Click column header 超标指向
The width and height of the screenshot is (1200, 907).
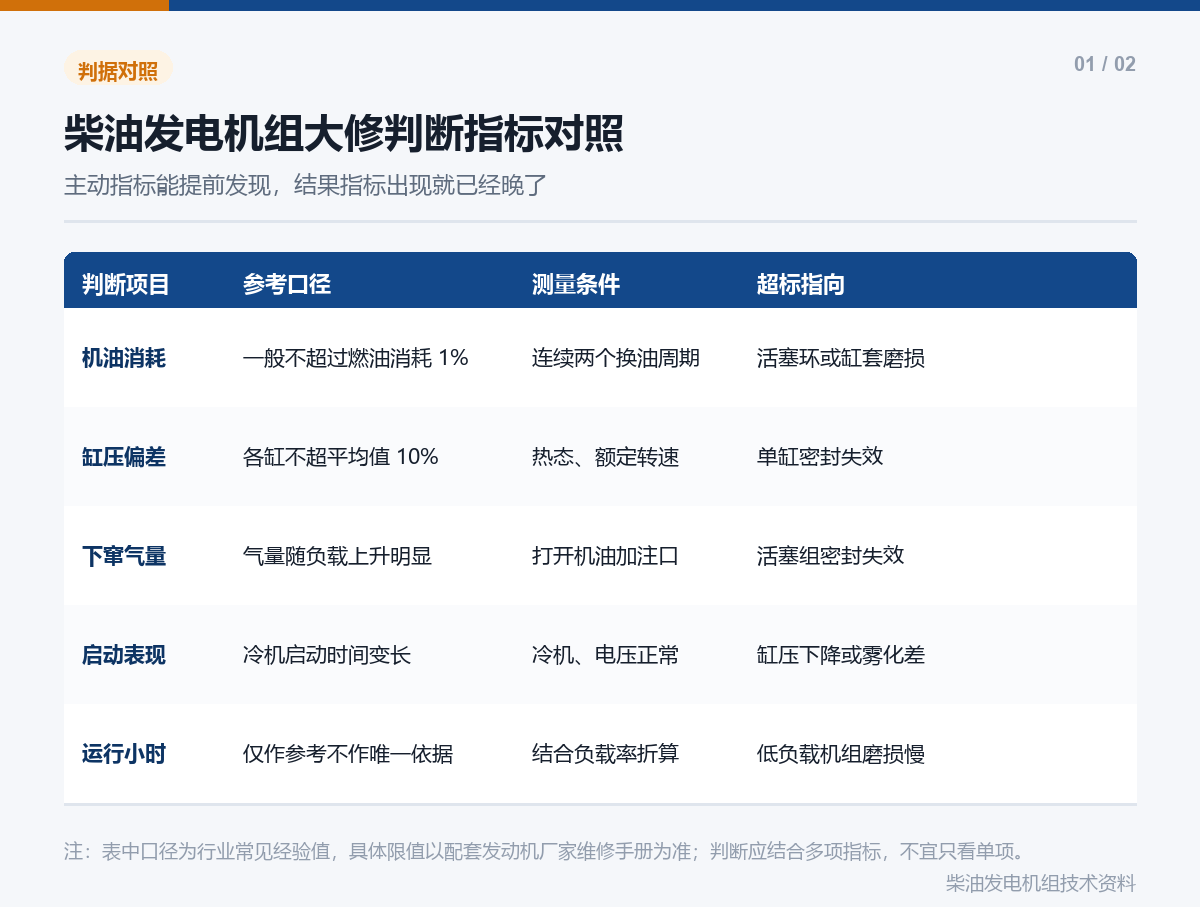point(801,285)
